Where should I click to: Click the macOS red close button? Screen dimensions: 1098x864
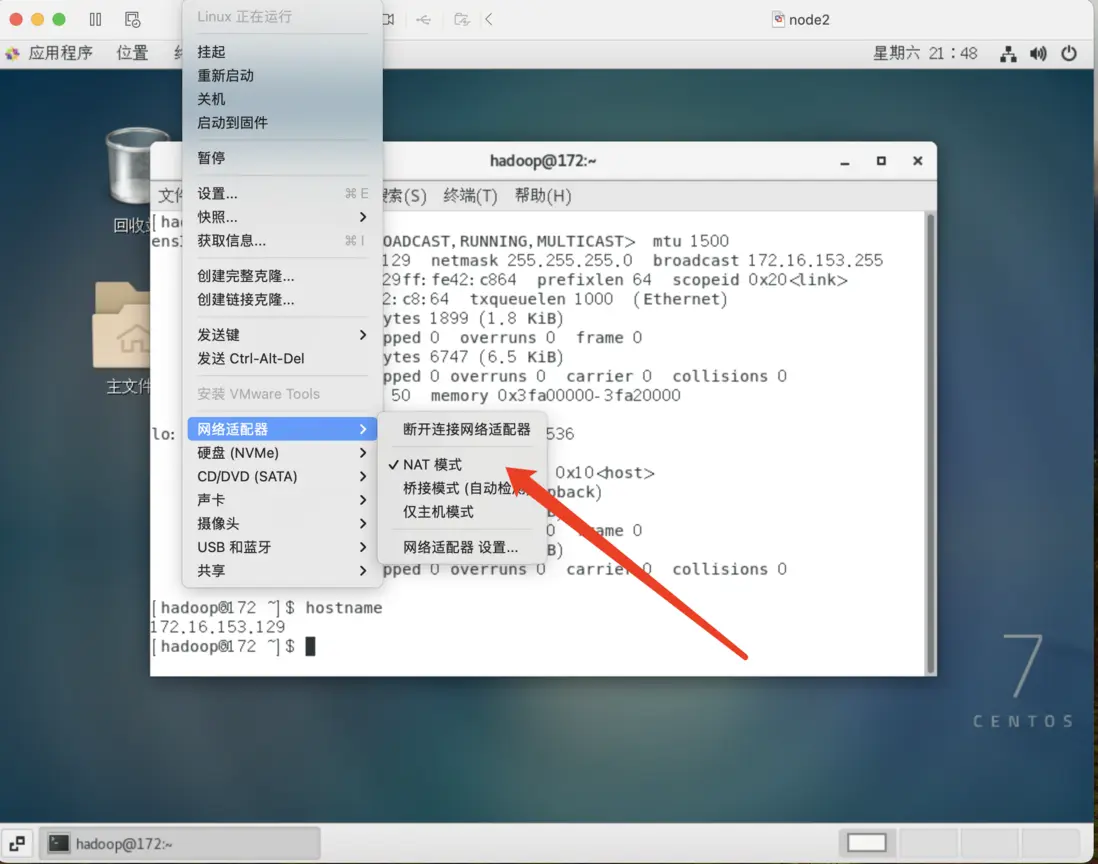(x=15, y=20)
